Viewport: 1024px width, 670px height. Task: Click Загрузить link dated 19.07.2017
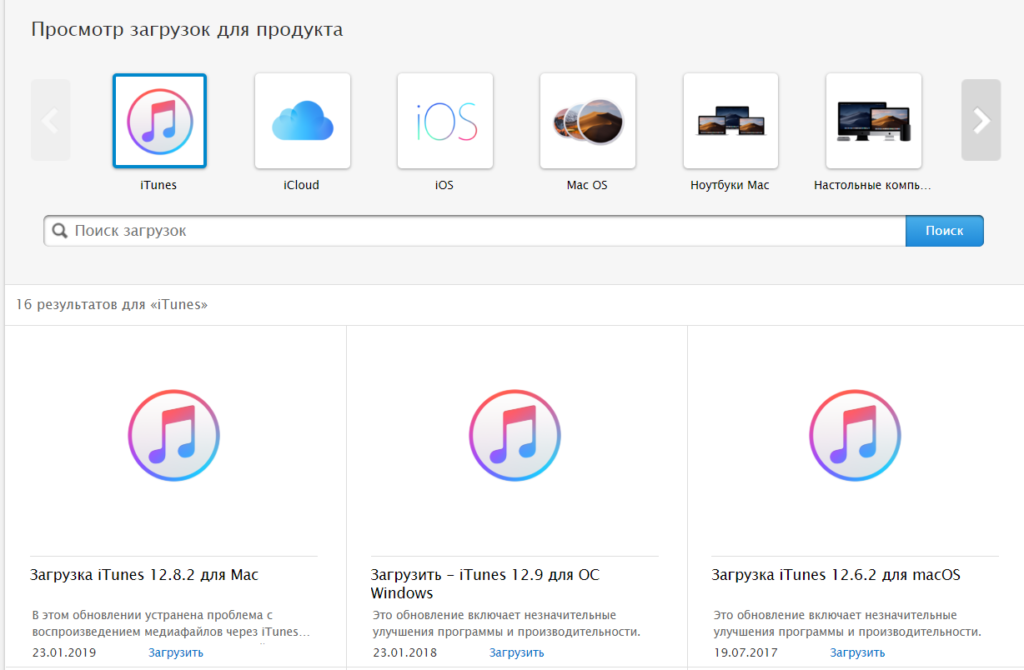coord(857,652)
